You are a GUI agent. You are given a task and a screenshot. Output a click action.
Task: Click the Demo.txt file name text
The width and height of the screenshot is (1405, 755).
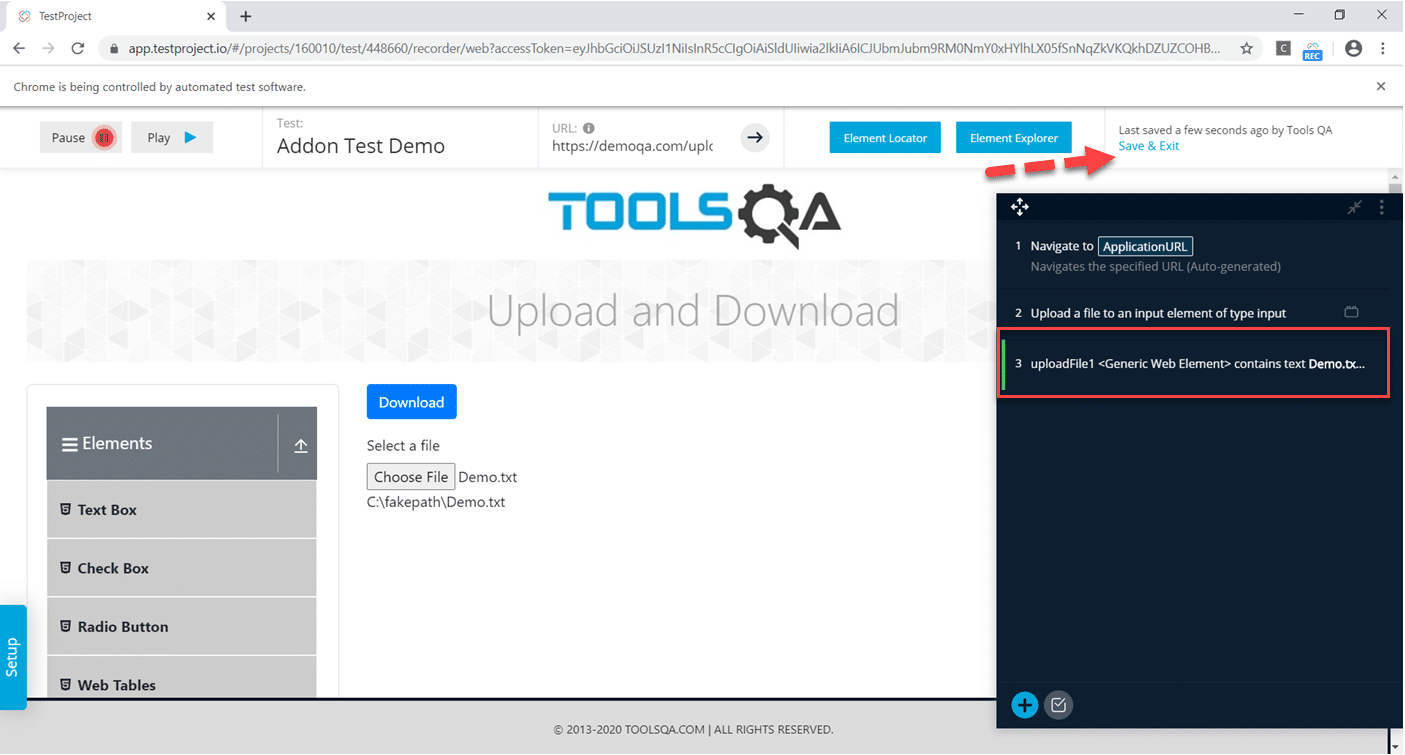point(488,477)
